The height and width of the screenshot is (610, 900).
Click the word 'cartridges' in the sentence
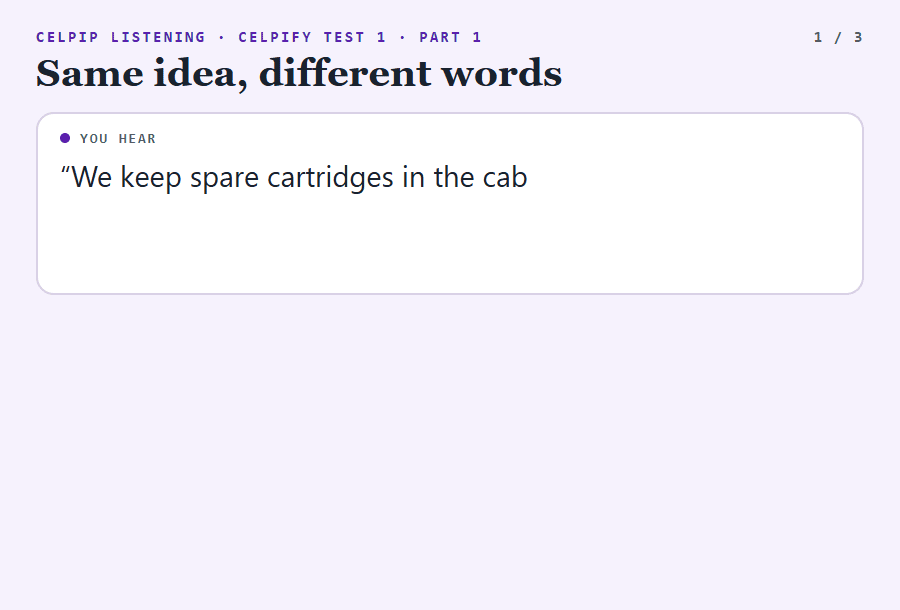point(331,177)
